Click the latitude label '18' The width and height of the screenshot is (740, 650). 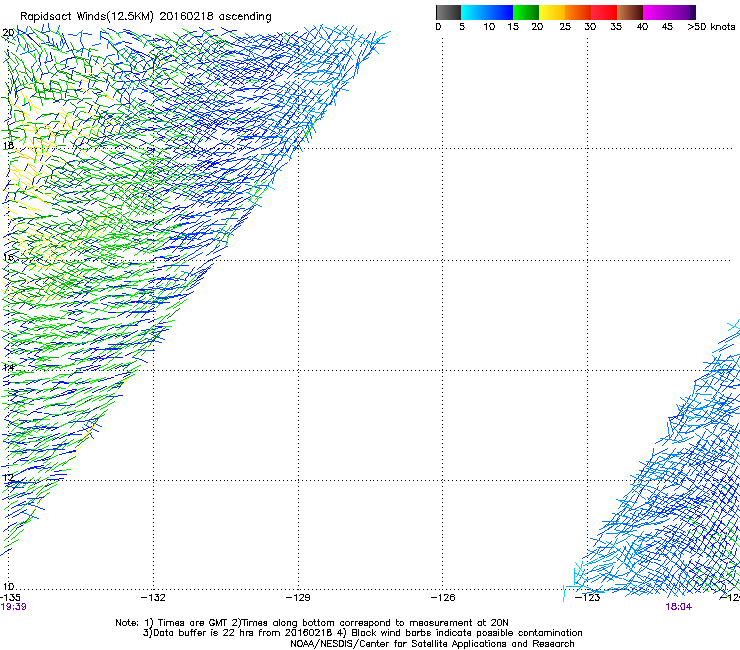pos(8,146)
